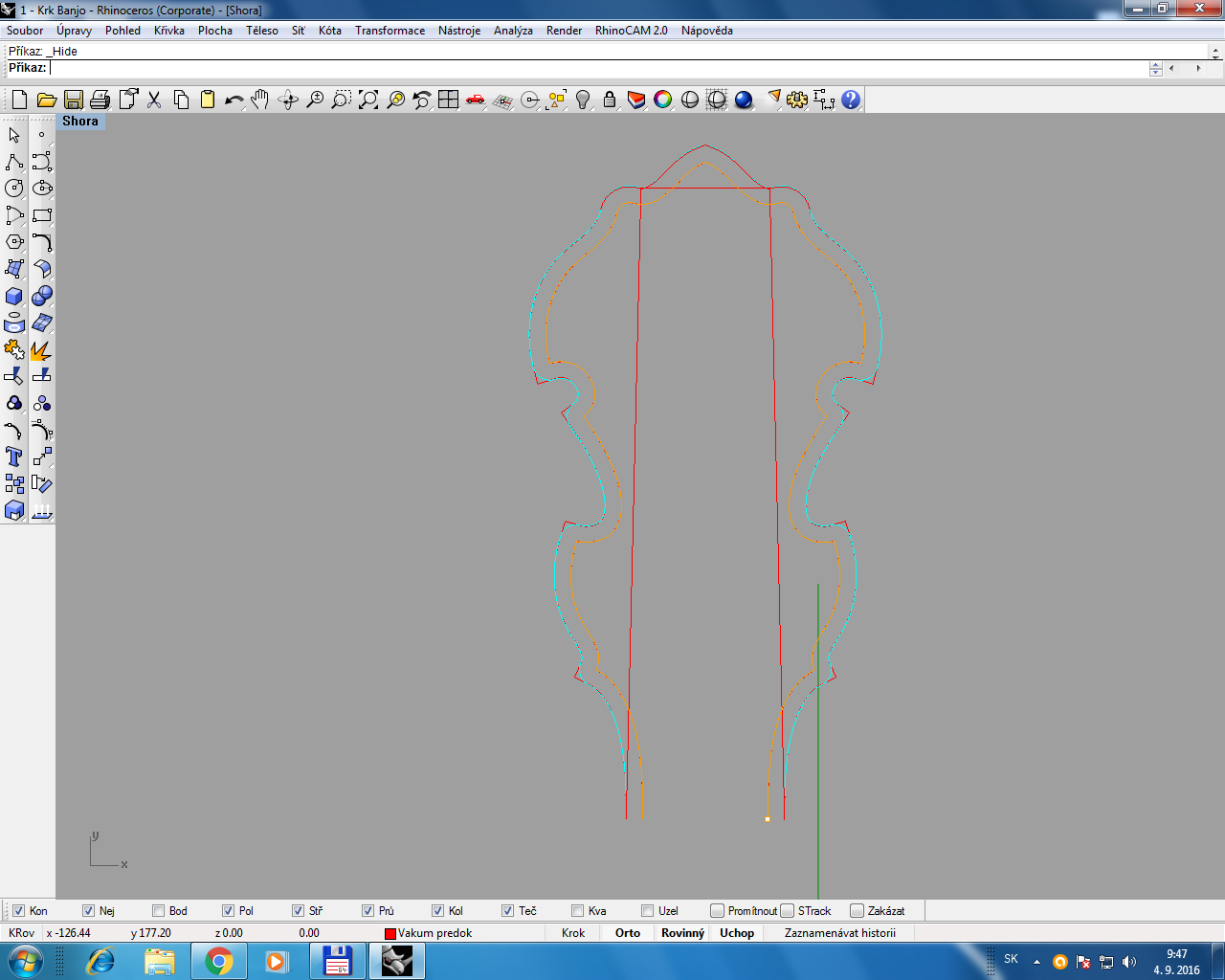The image size is (1225, 980).
Task: Activate the Pan hand tool
Action: [260, 100]
